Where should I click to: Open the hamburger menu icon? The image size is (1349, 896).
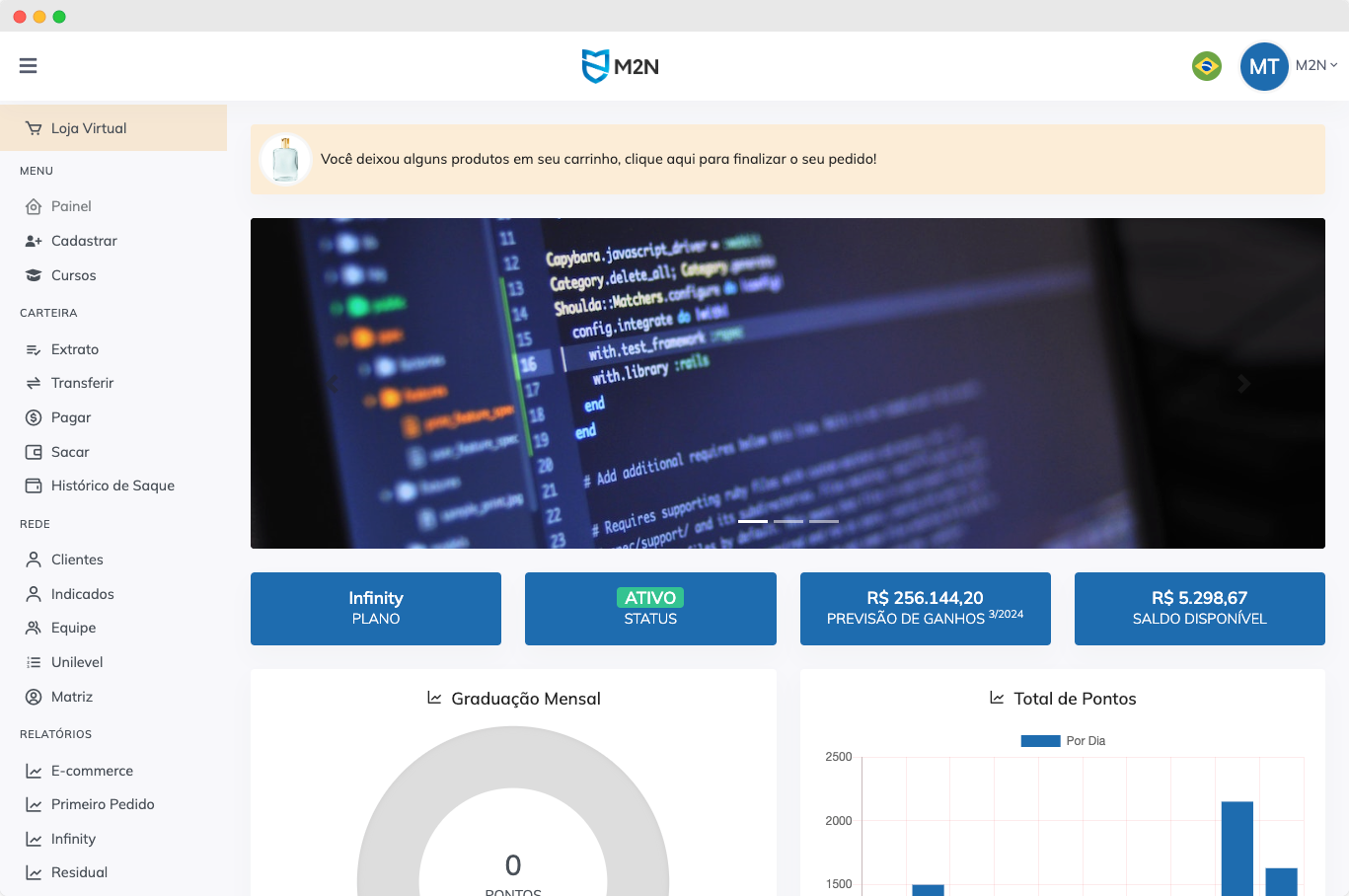28,65
